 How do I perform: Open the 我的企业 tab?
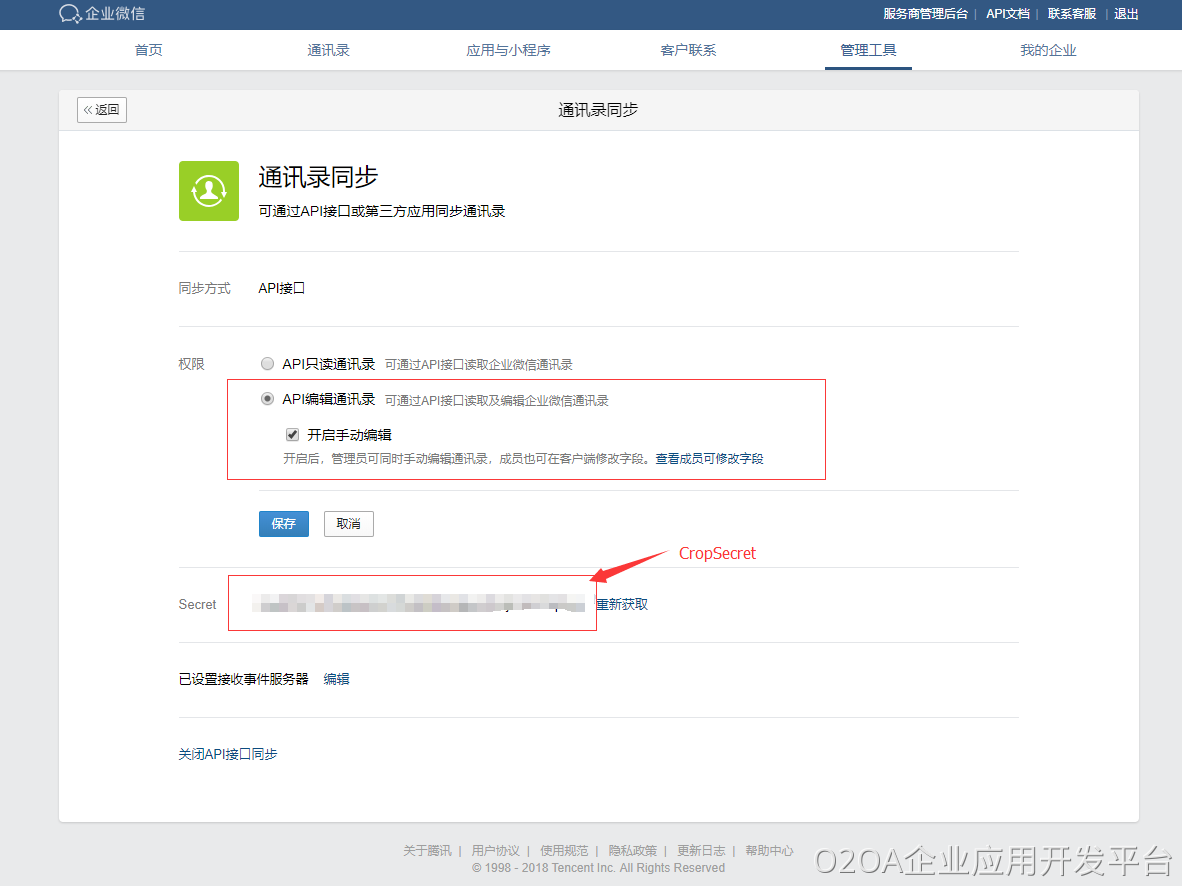point(1048,50)
